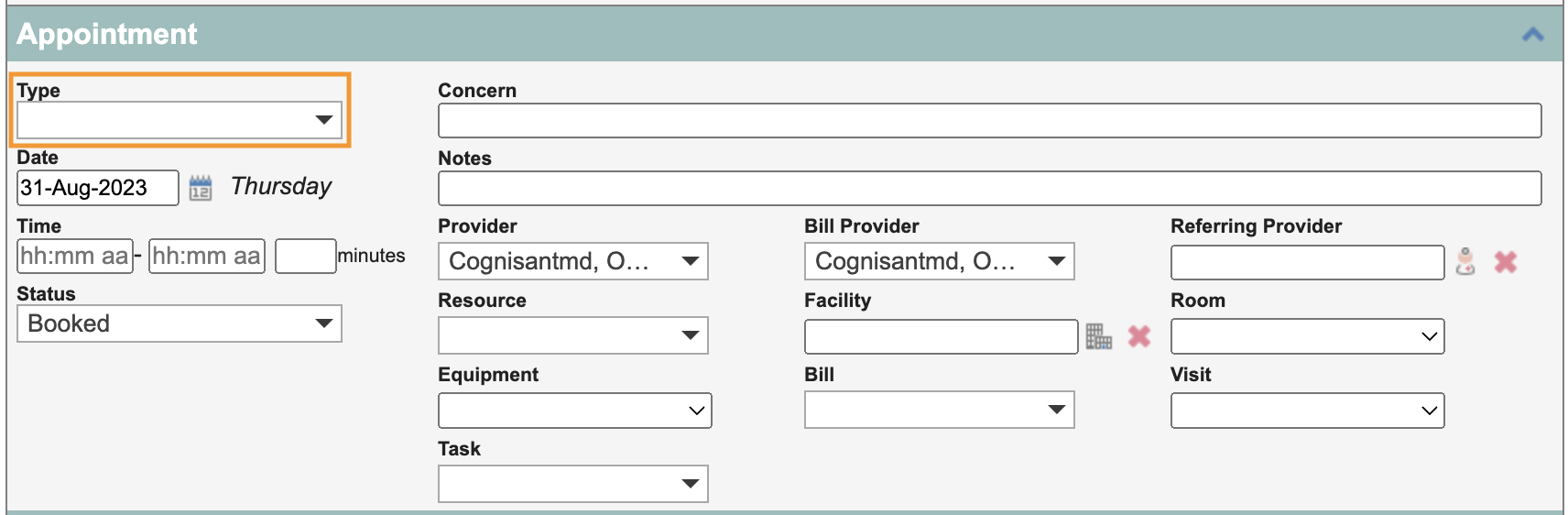
Task: Expand the Bill Provider dropdown
Action: click(940, 261)
